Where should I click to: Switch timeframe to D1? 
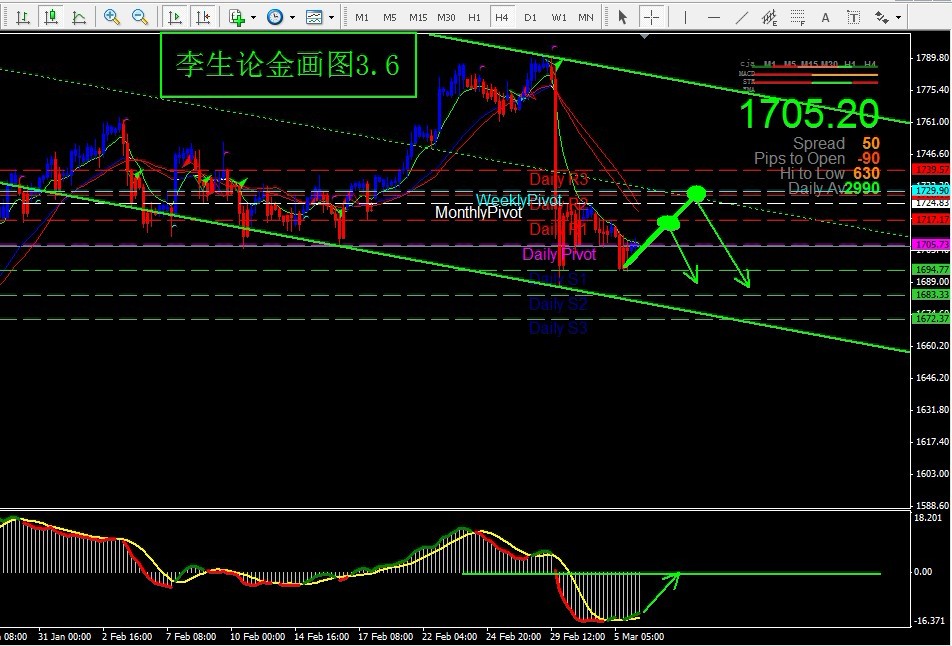(x=530, y=18)
